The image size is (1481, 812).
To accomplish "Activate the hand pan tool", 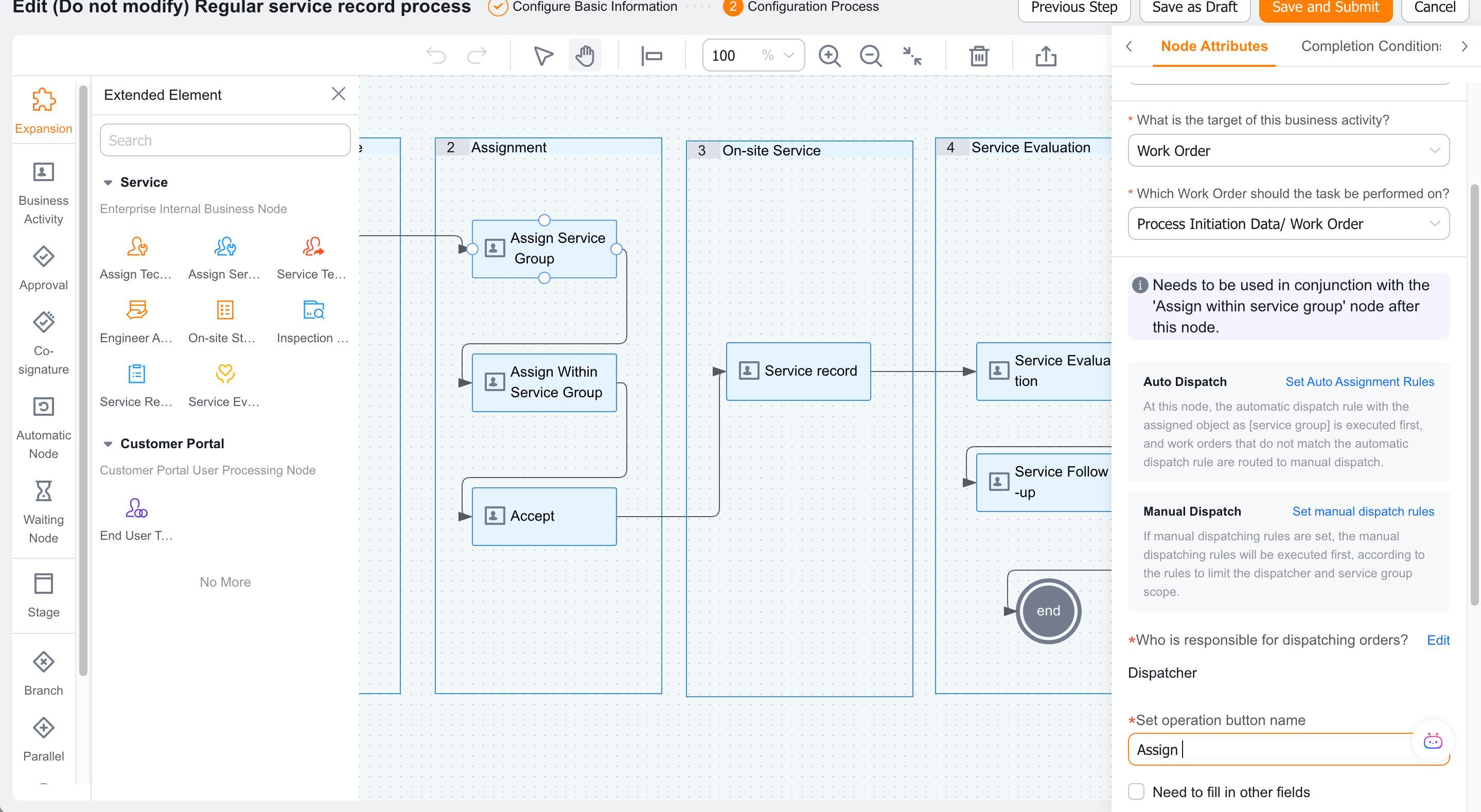I will (x=585, y=56).
